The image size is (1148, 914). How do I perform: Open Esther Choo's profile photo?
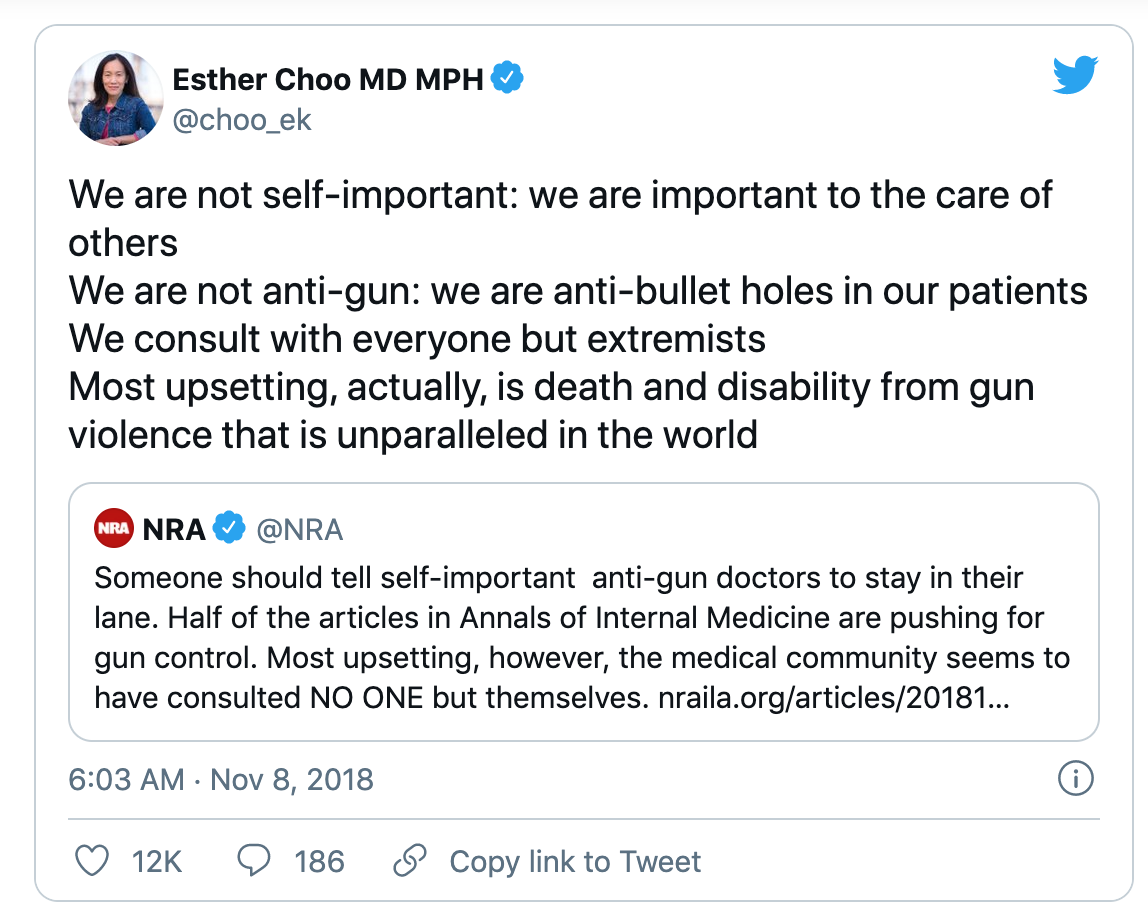point(115,98)
